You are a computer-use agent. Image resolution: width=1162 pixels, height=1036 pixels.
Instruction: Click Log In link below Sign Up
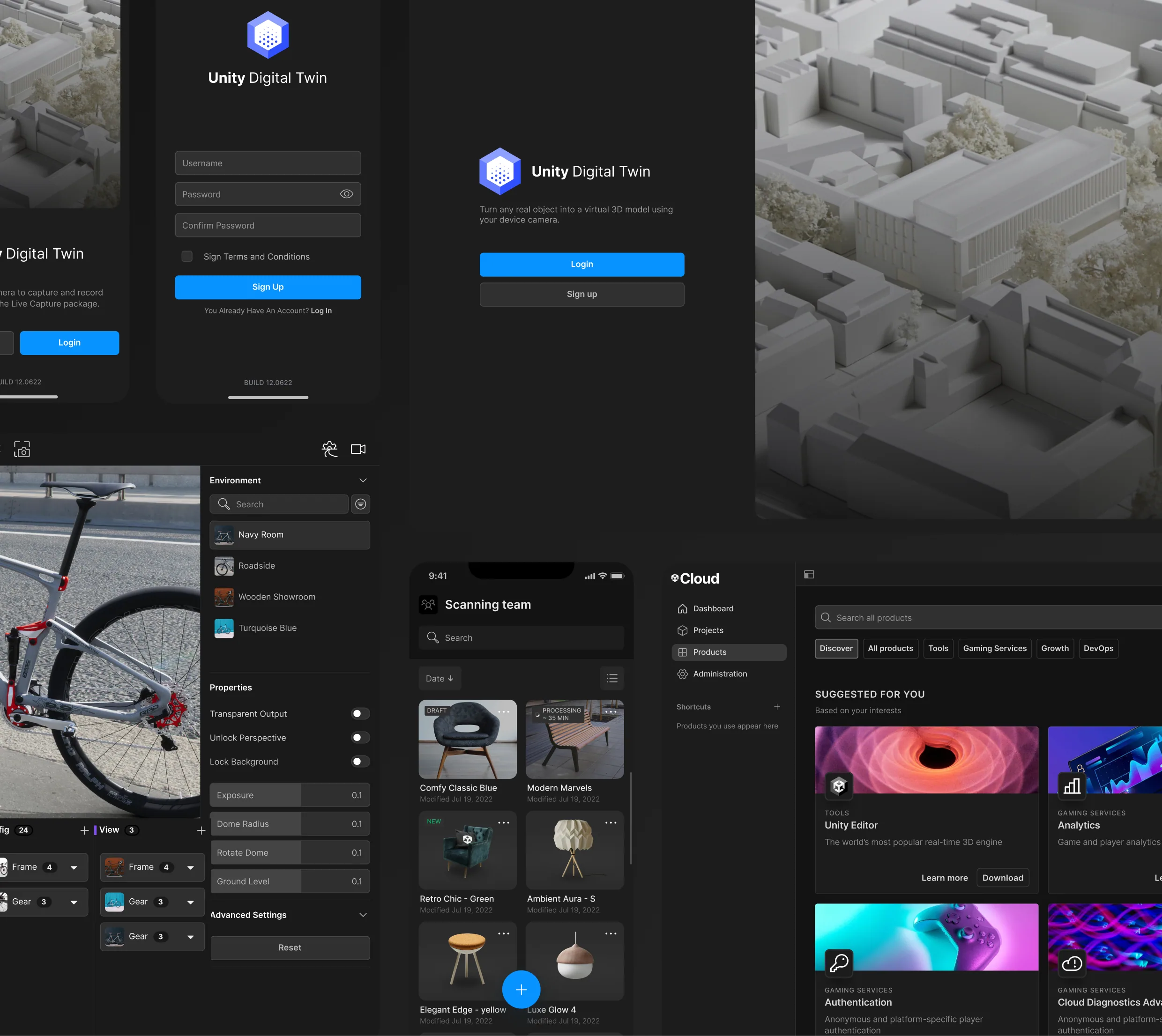321,311
